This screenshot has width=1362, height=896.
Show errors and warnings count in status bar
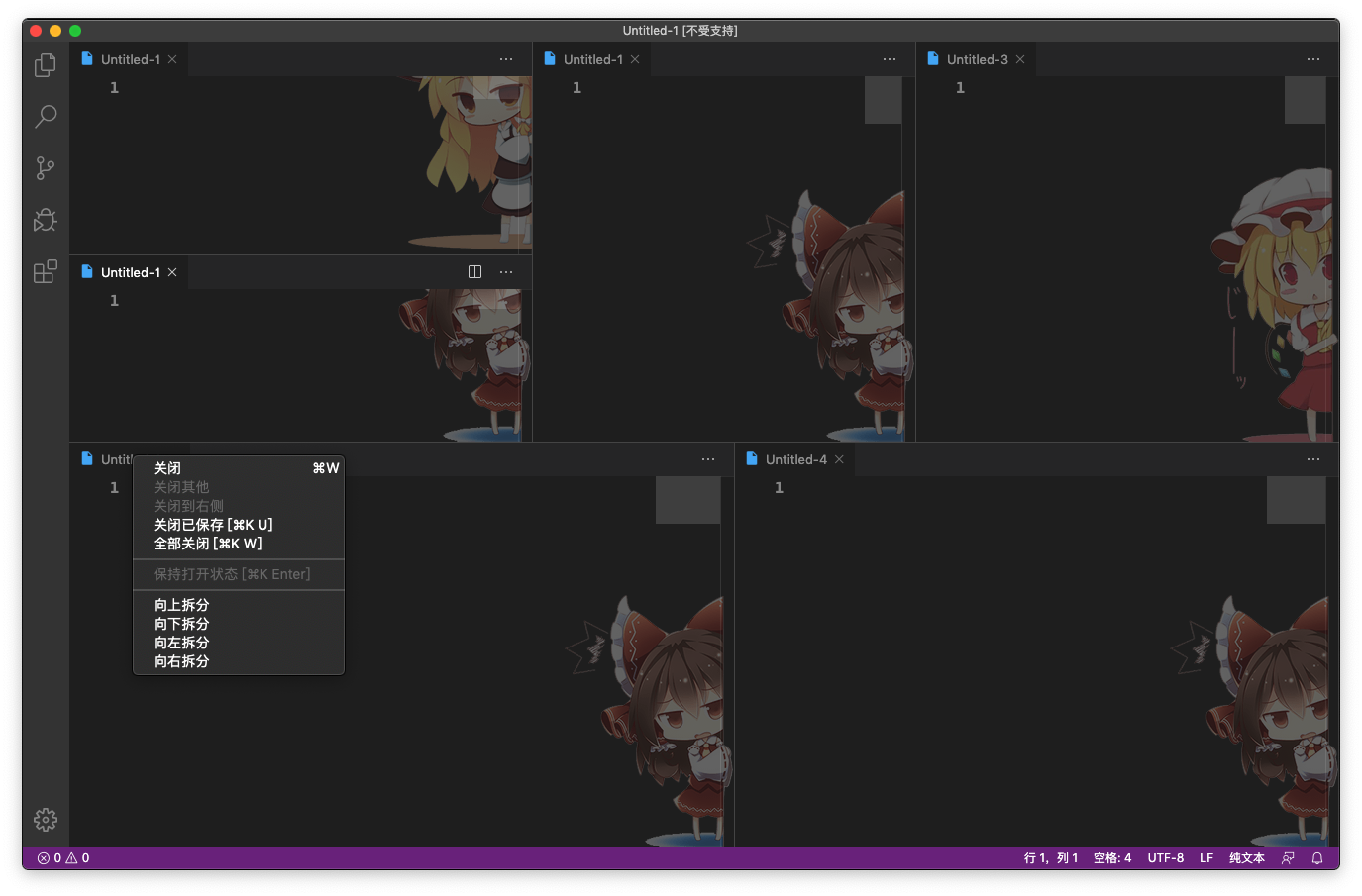pyautogui.click(x=63, y=858)
